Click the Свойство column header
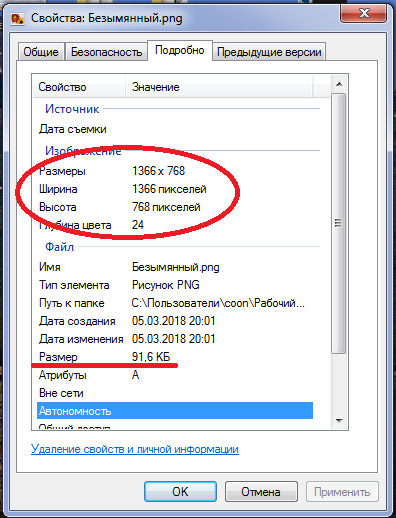Screen dimensions: 396x518 [x=79, y=87]
